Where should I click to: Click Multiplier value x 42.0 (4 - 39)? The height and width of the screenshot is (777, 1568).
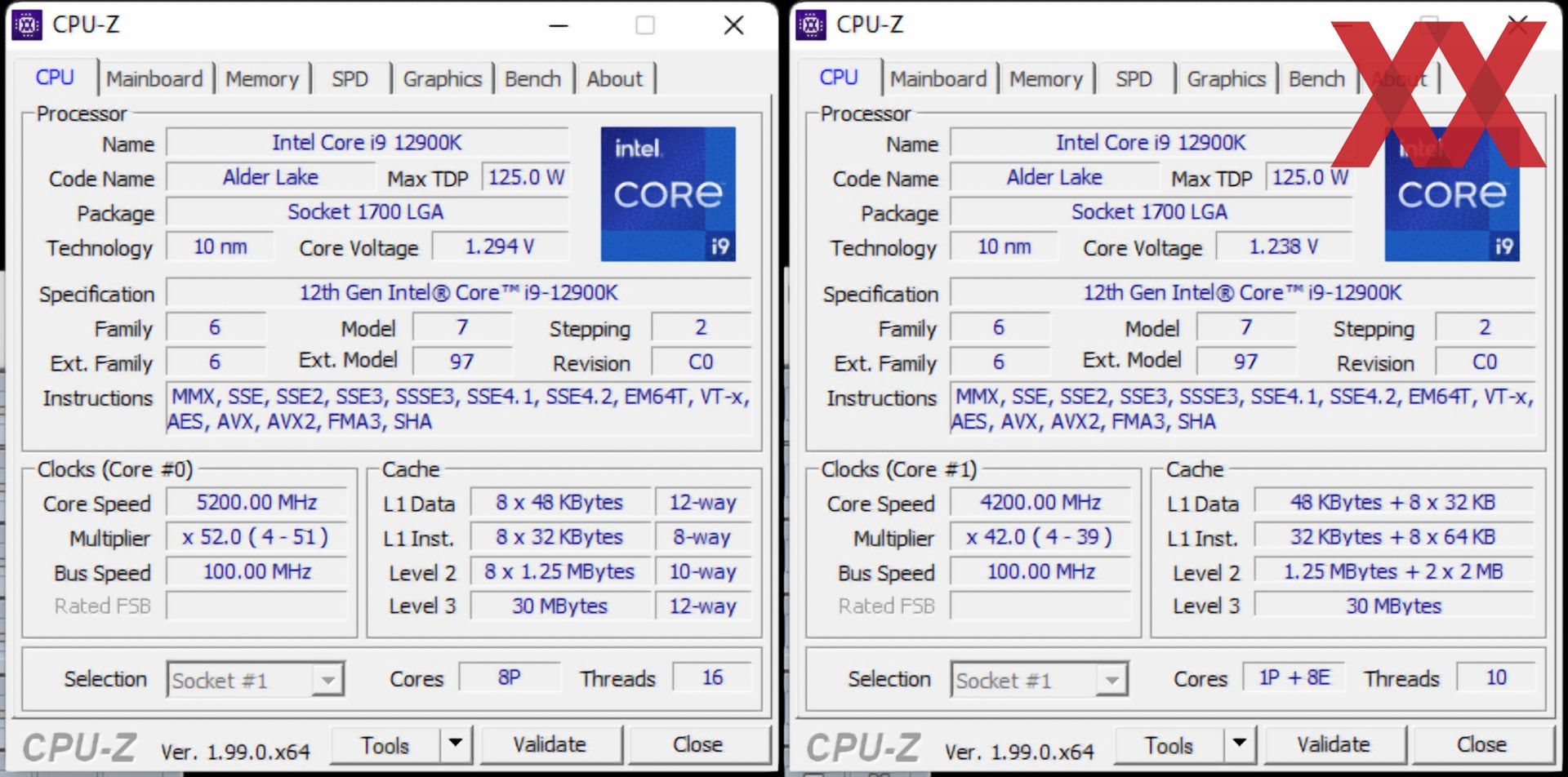[x=1041, y=537]
